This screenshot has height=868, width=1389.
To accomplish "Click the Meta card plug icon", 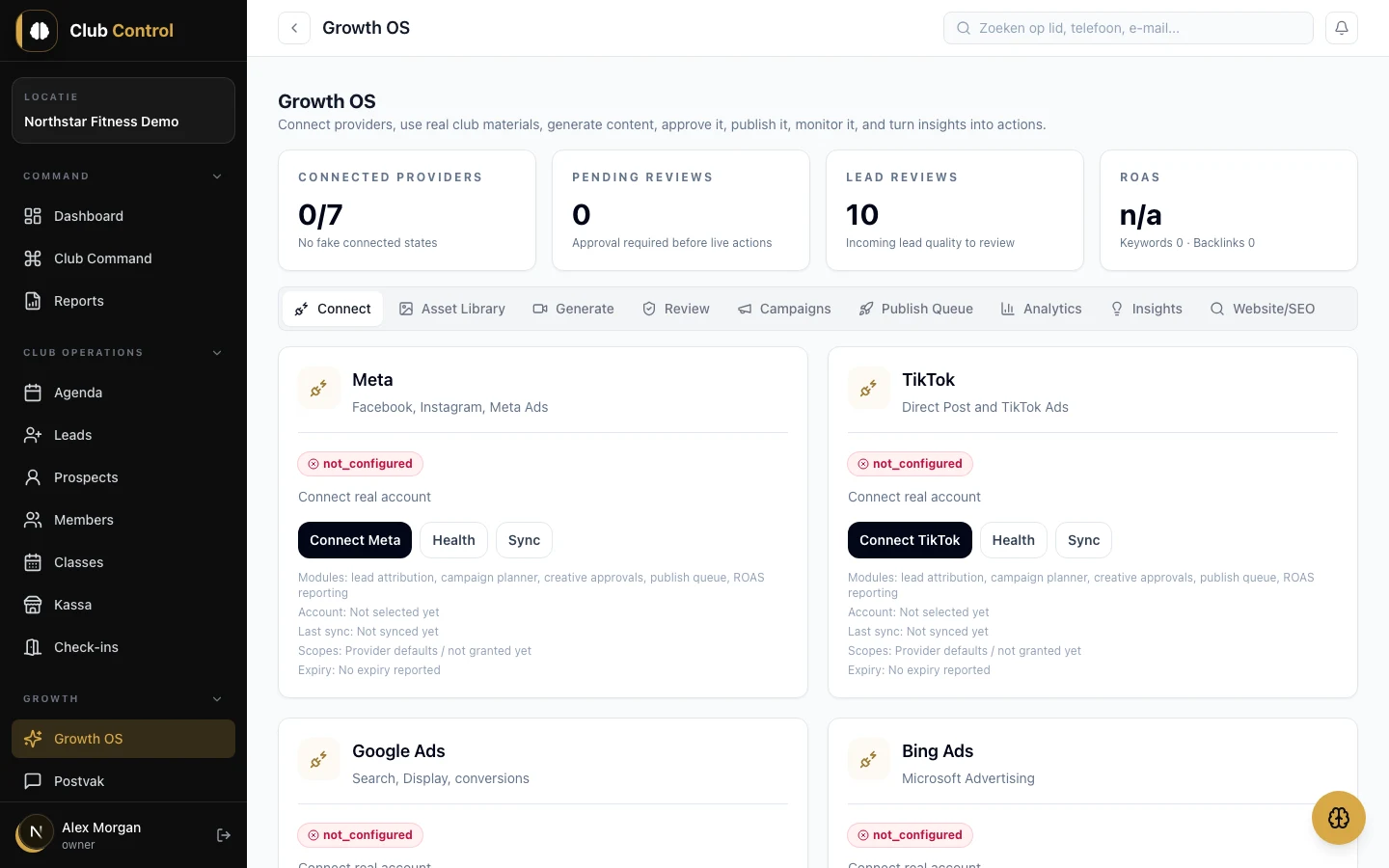I will (318, 389).
